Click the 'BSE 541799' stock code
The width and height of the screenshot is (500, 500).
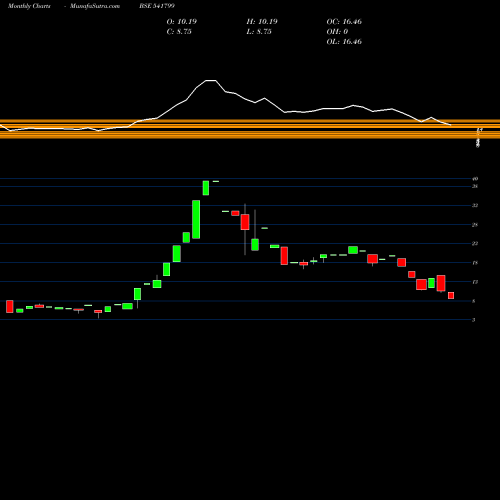pos(157,6)
